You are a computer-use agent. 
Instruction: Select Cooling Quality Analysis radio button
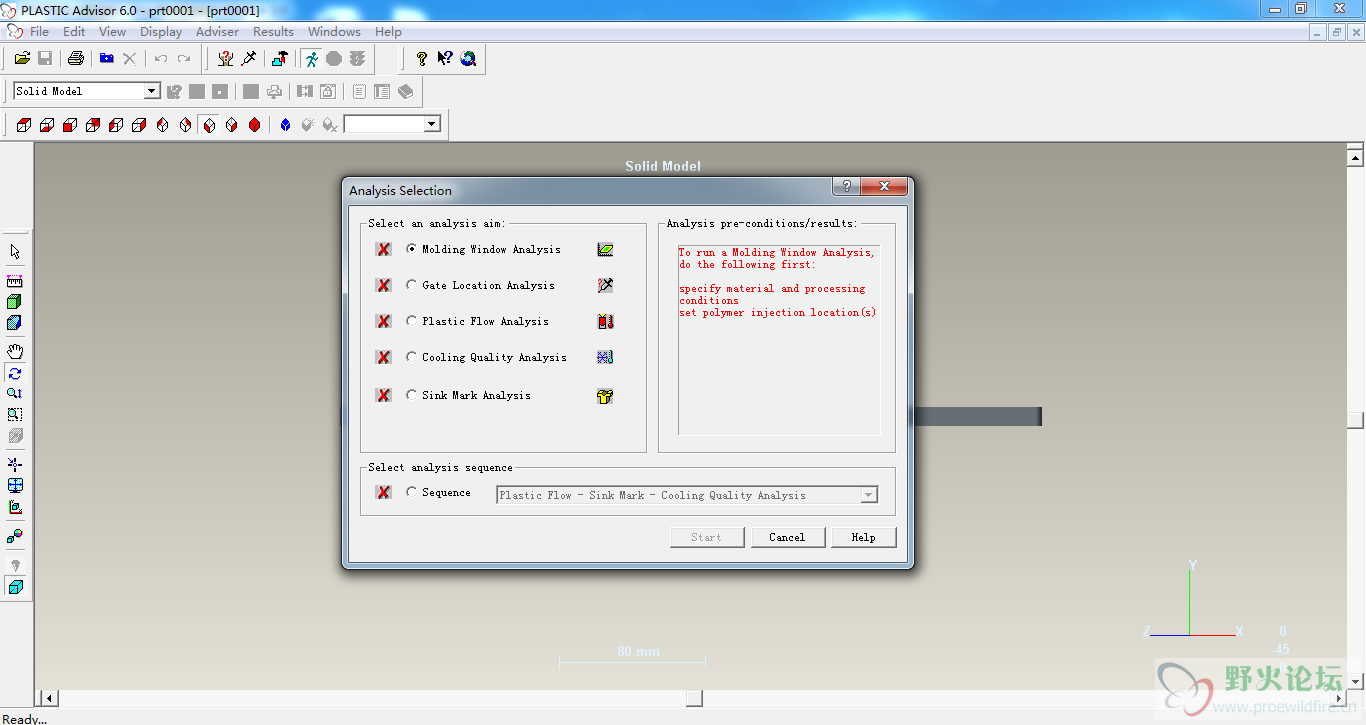411,357
